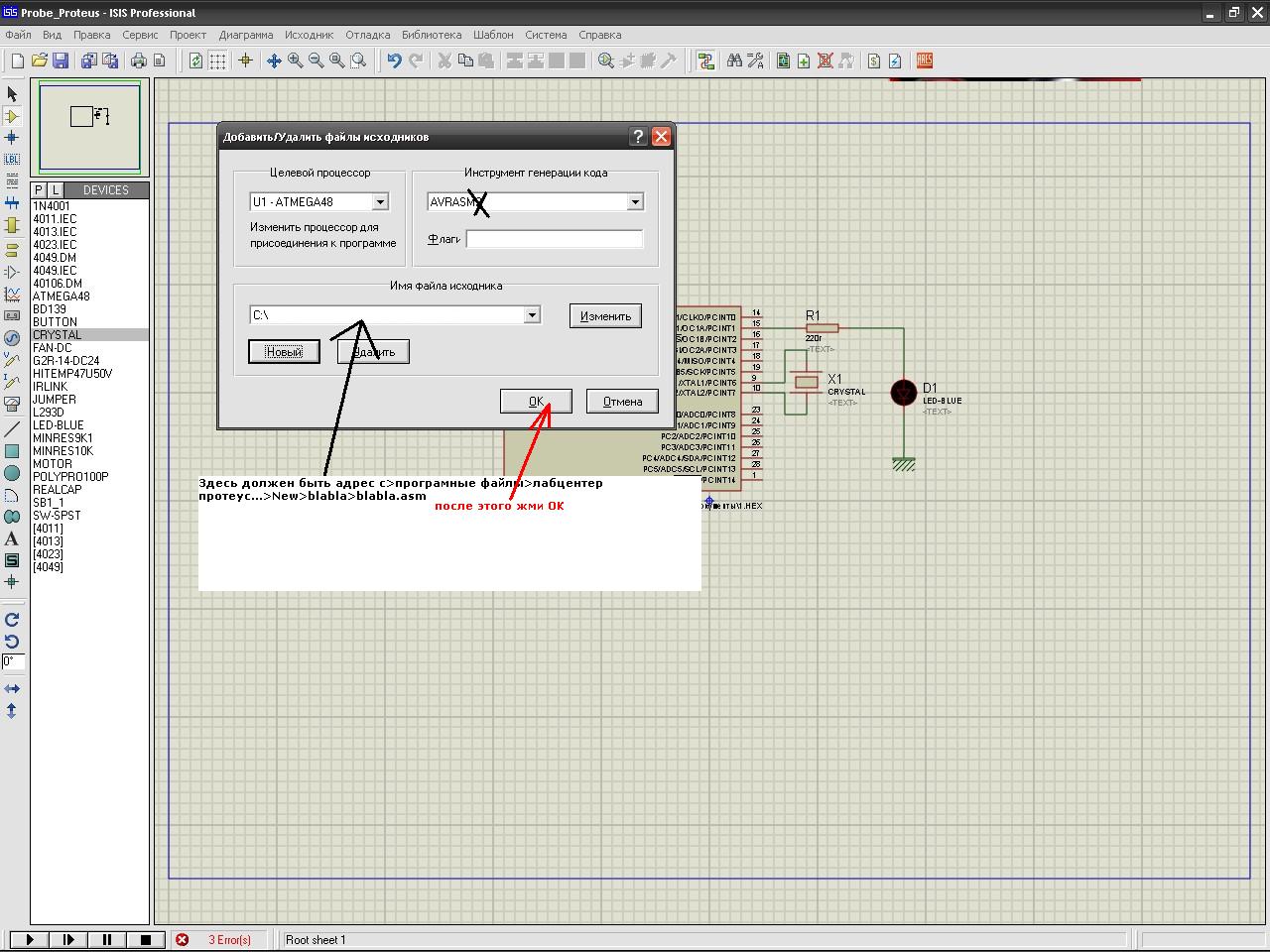Open the ARES PCB layout icon
This screenshot has height=952, width=1270.
point(924,60)
